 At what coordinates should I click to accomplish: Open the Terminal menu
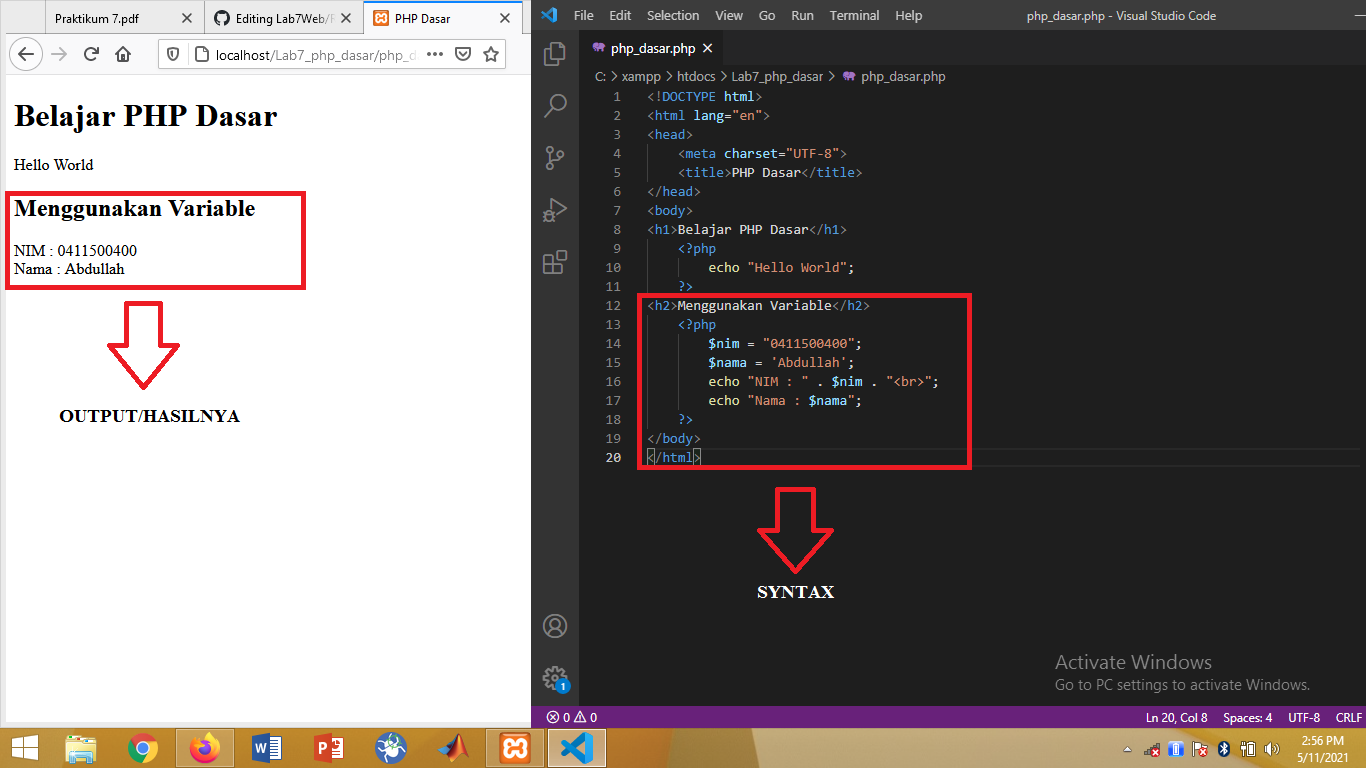(x=853, y=15)
